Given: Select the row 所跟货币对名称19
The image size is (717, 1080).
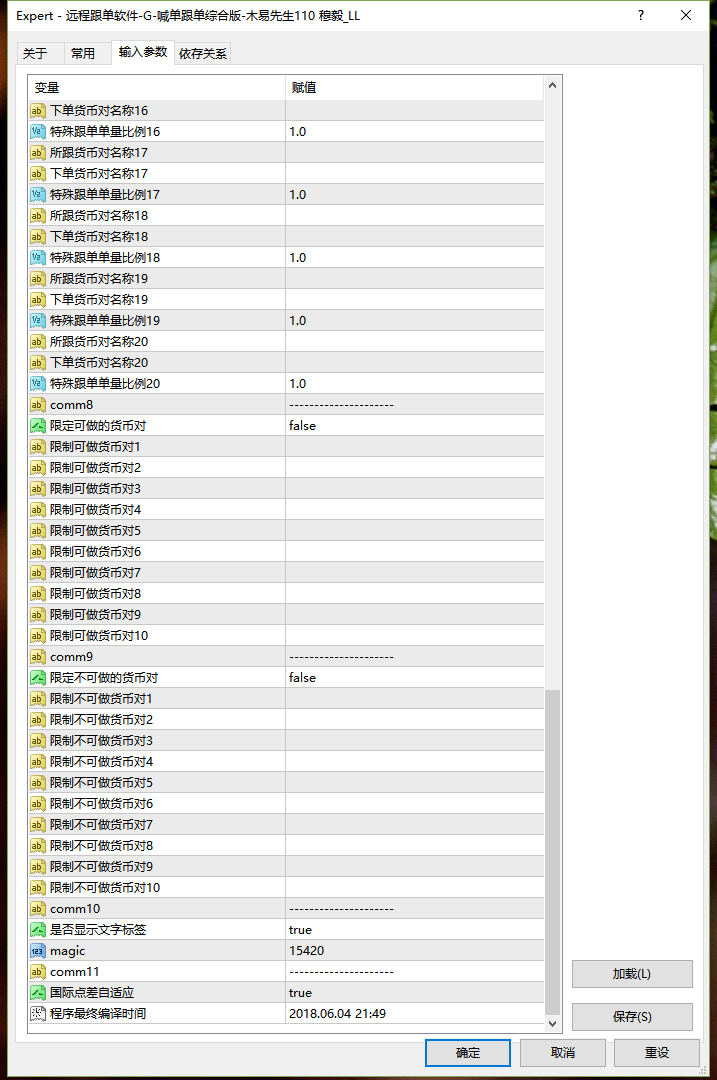Looking at the screenshot, I should click(x=287, y=278).
